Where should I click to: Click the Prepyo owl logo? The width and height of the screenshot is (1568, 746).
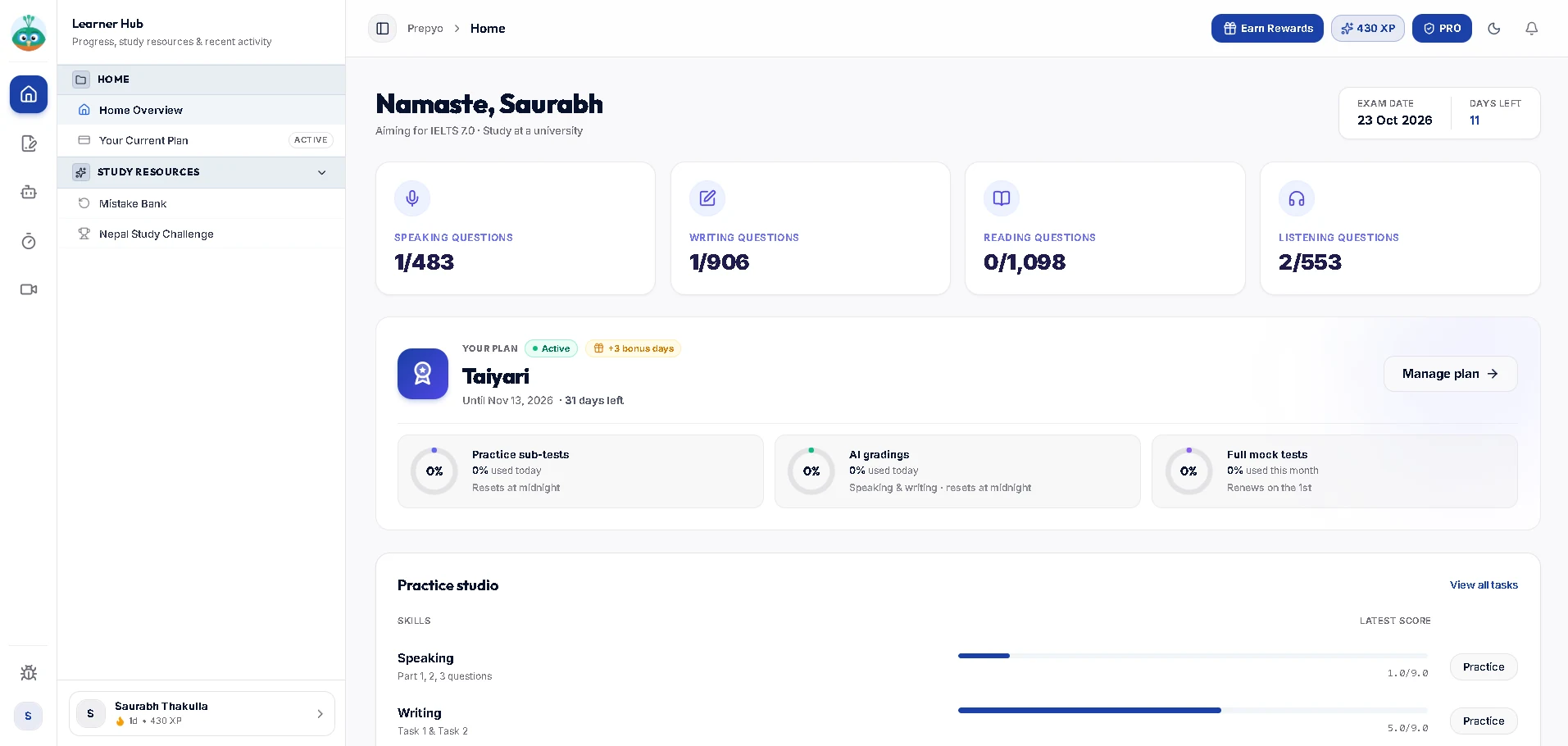29,33
